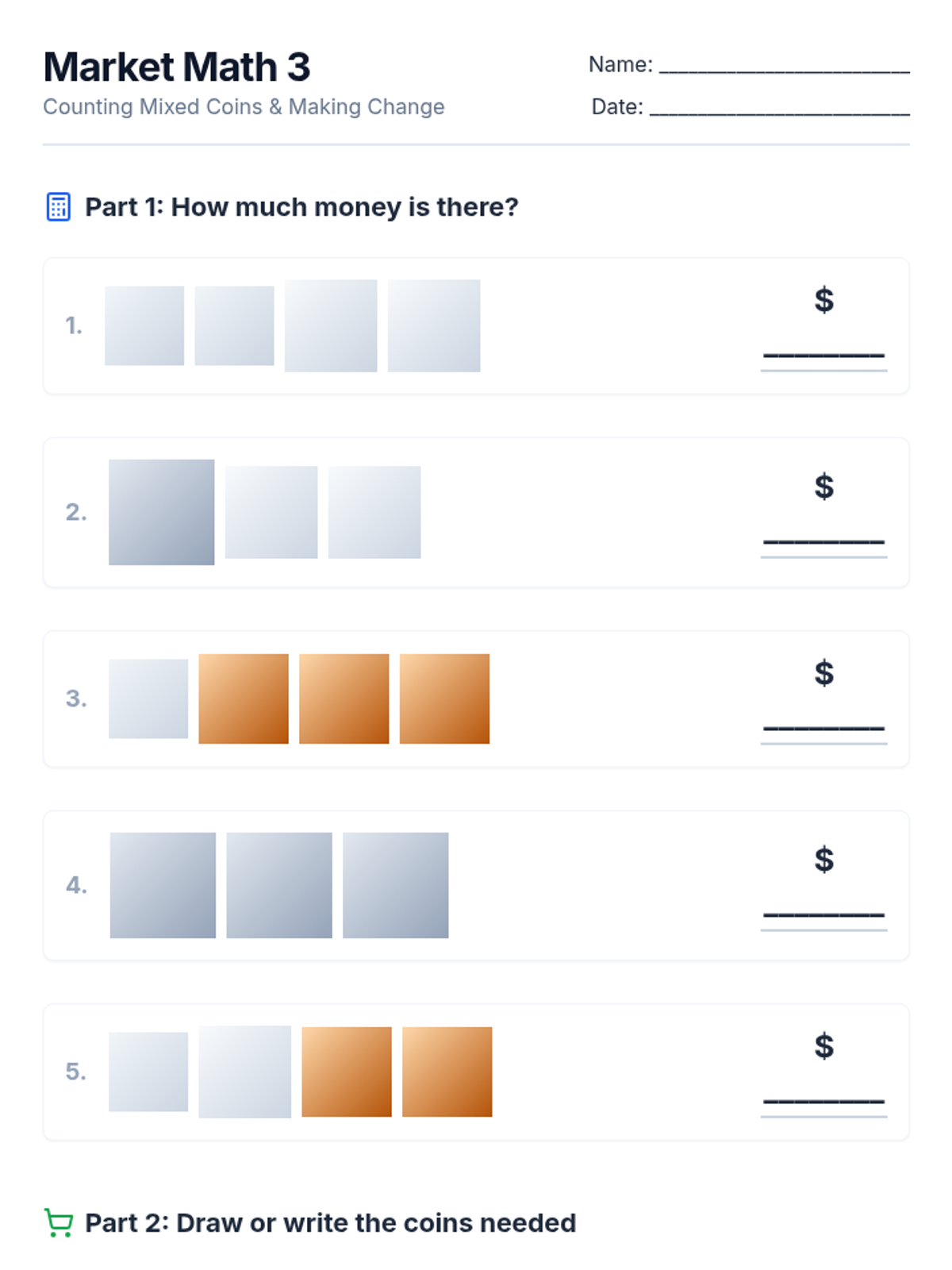Click the calculator icon beside Part 1
The height and width of the screenshot is (1270, 952).
[x=58, y=207]
